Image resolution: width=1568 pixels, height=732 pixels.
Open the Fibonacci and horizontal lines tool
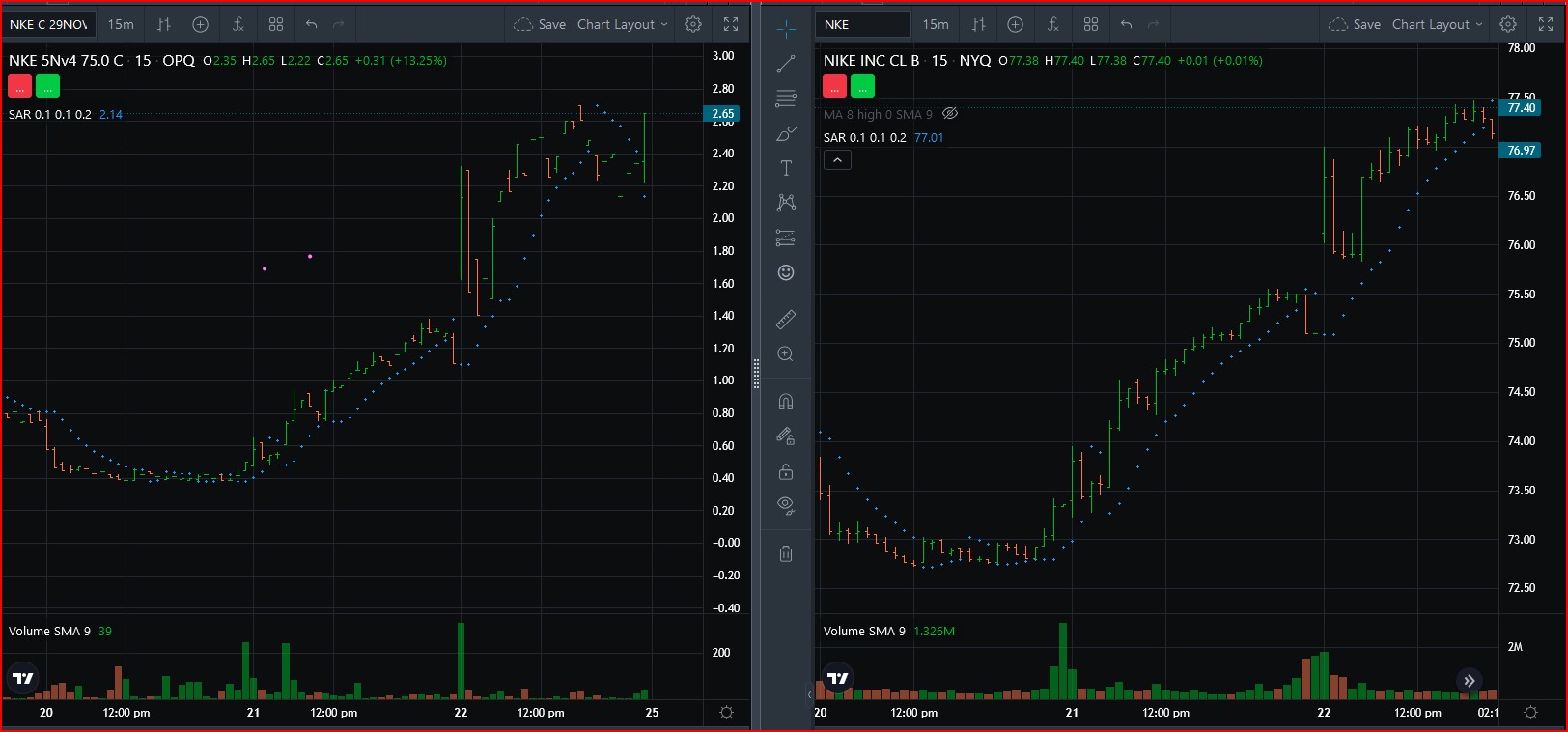pyautogui.click(x=786, y=99)
